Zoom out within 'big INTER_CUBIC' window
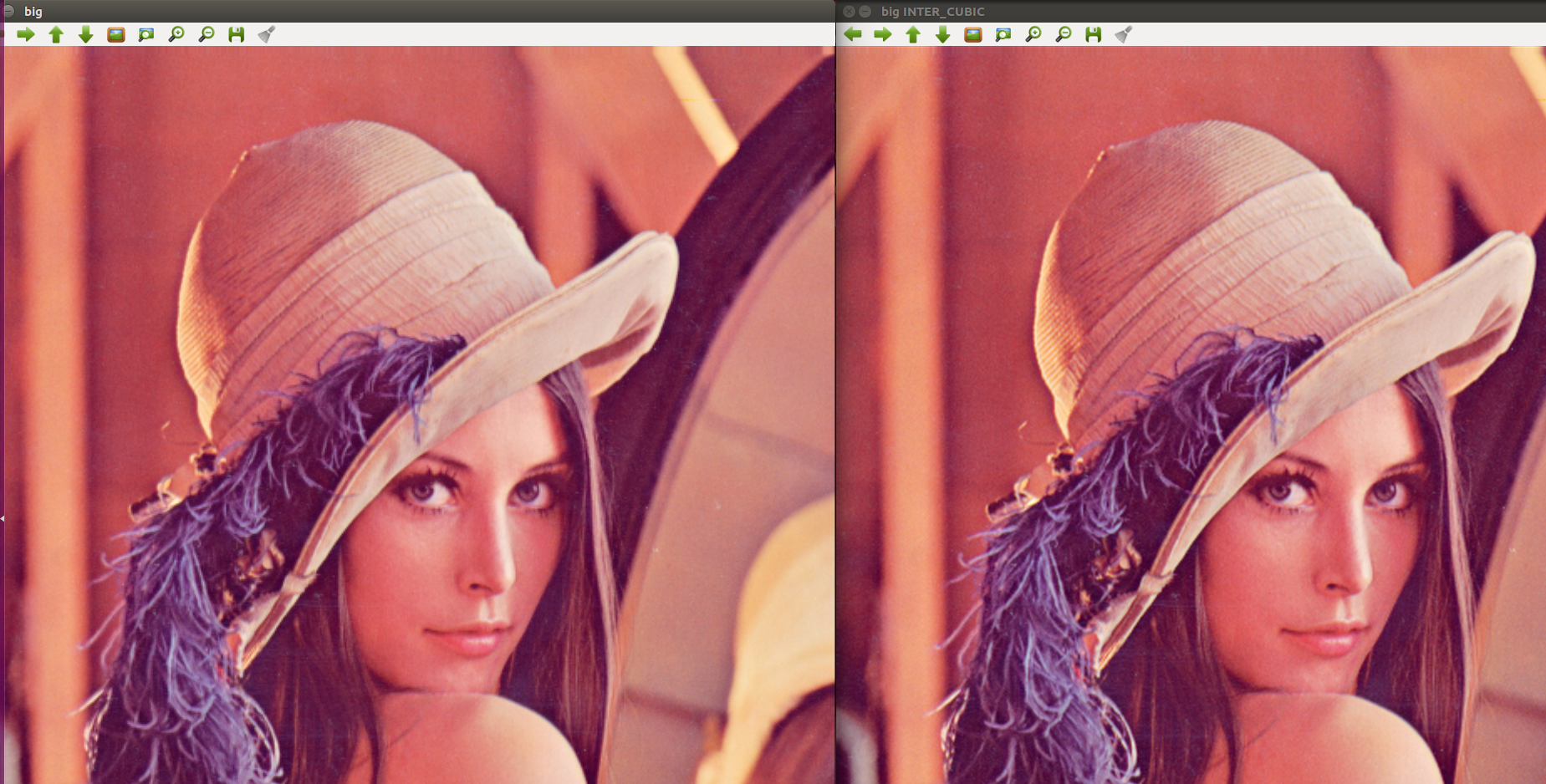Viewport: 1546px width, 784px height. (x=1064, y=34)
